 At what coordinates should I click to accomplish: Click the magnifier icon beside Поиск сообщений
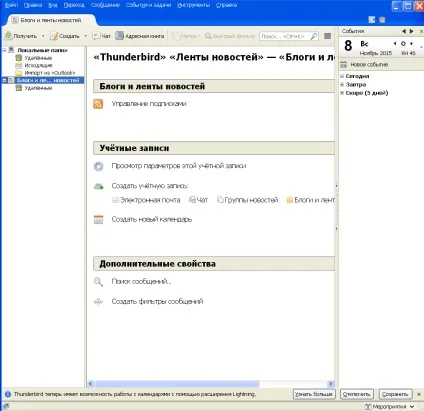click(98, 282)
